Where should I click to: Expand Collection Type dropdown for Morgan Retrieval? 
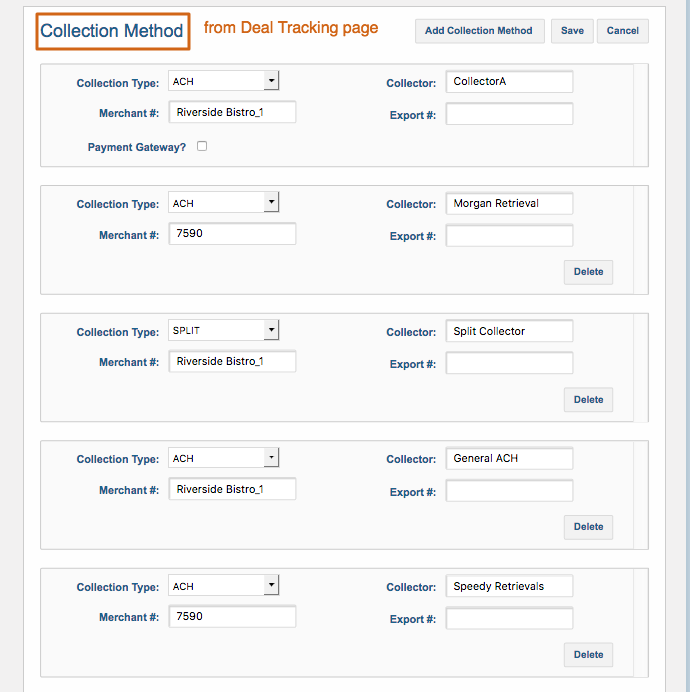223,203
